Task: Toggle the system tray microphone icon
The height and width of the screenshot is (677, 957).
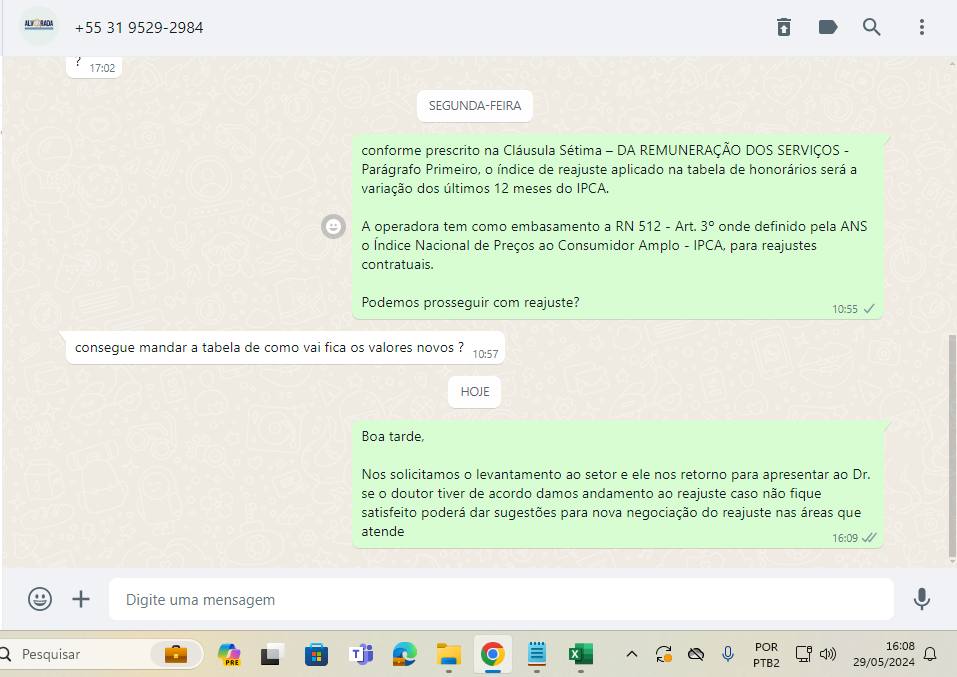Action: 728,654
